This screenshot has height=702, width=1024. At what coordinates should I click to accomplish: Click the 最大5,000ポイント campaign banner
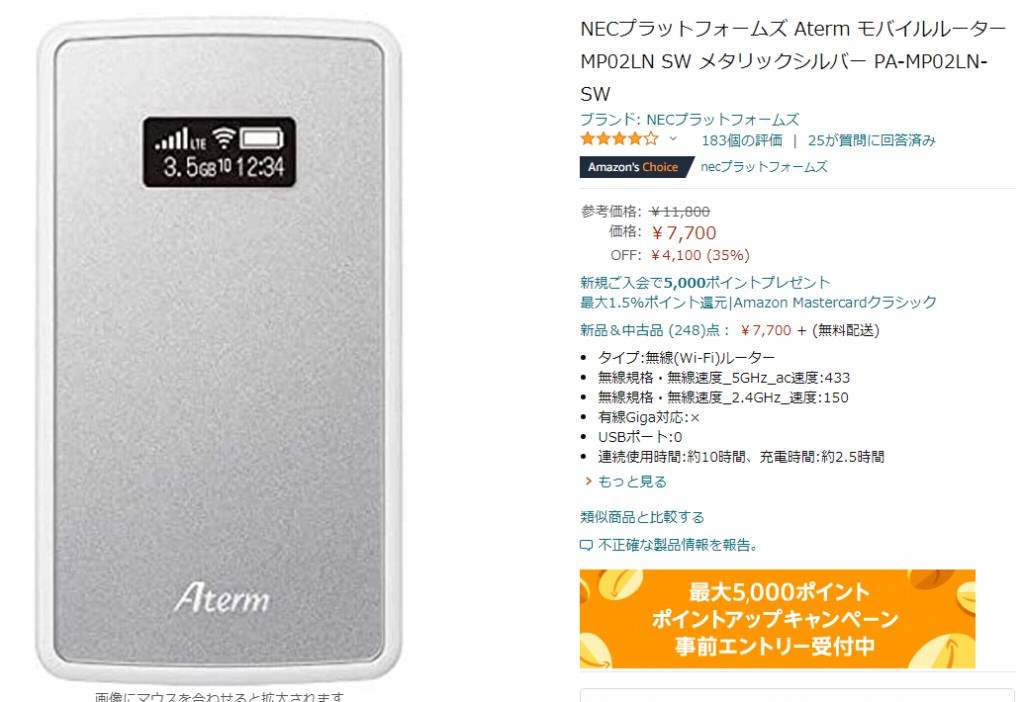pyautogui.click(x=777, y=618)
